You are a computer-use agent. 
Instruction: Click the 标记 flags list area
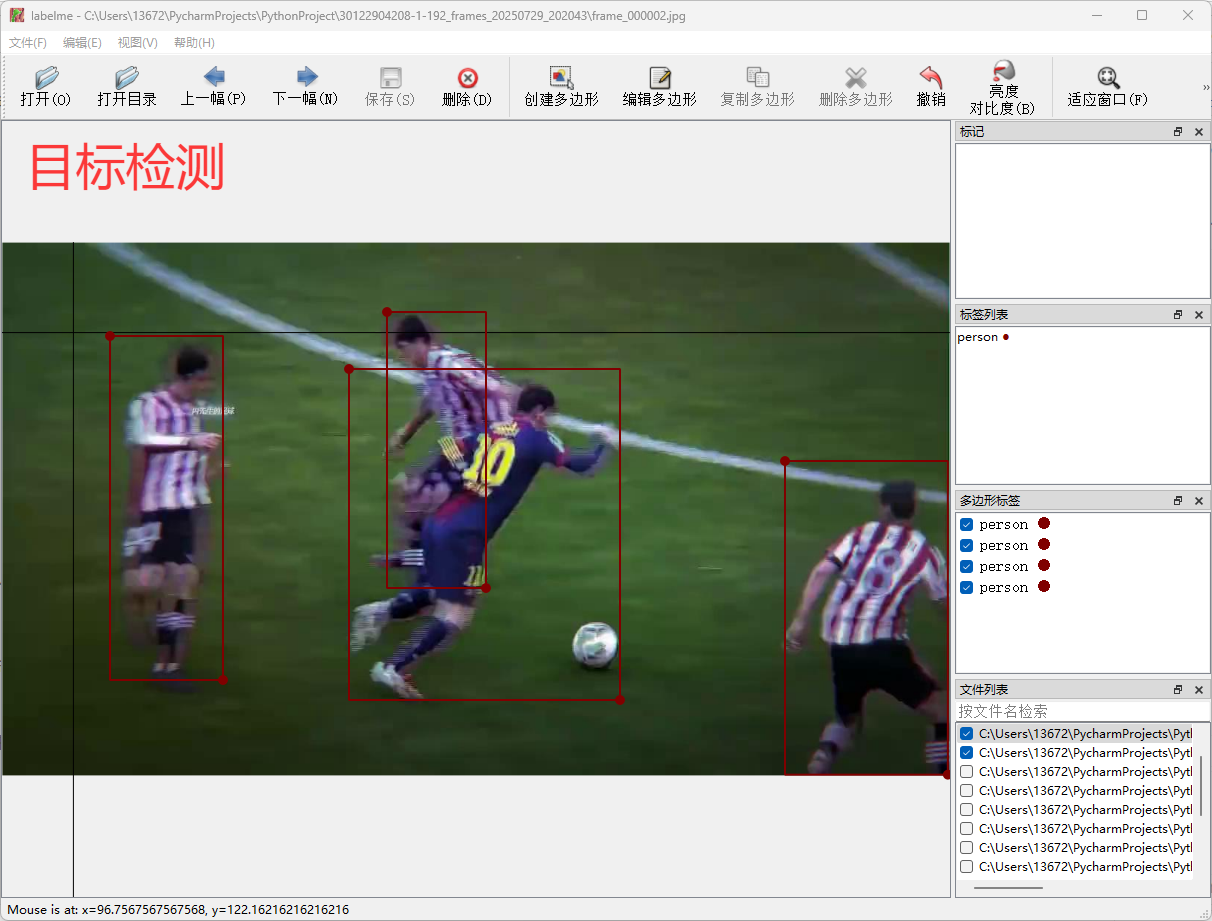(1082, 221)
